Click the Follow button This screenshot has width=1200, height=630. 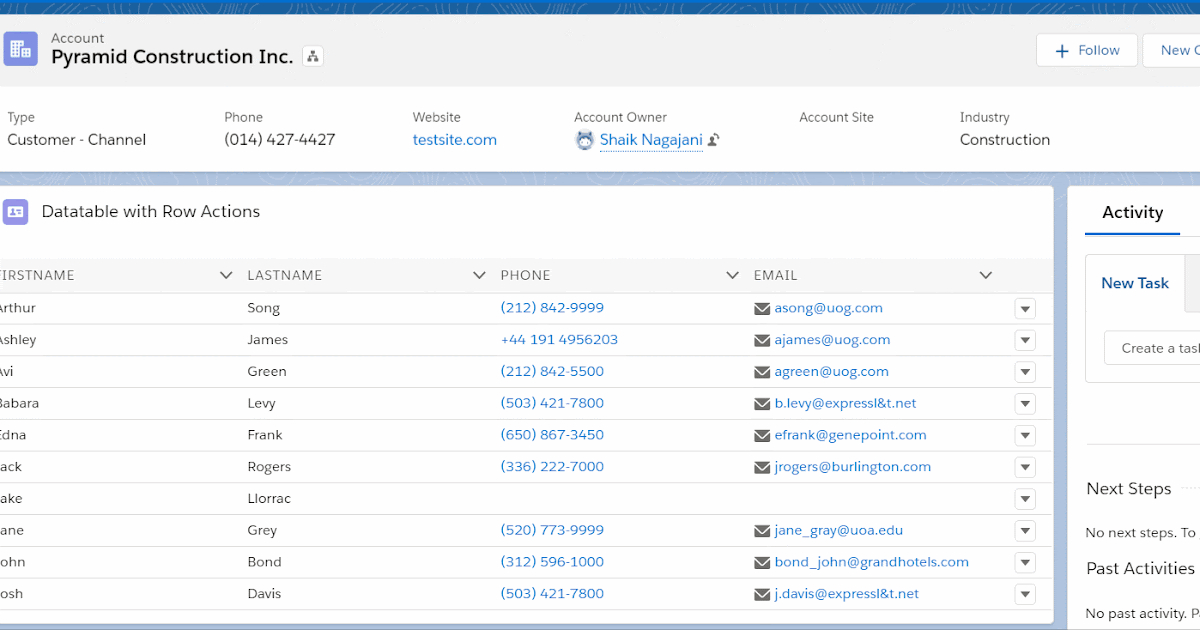(1086, 49)
